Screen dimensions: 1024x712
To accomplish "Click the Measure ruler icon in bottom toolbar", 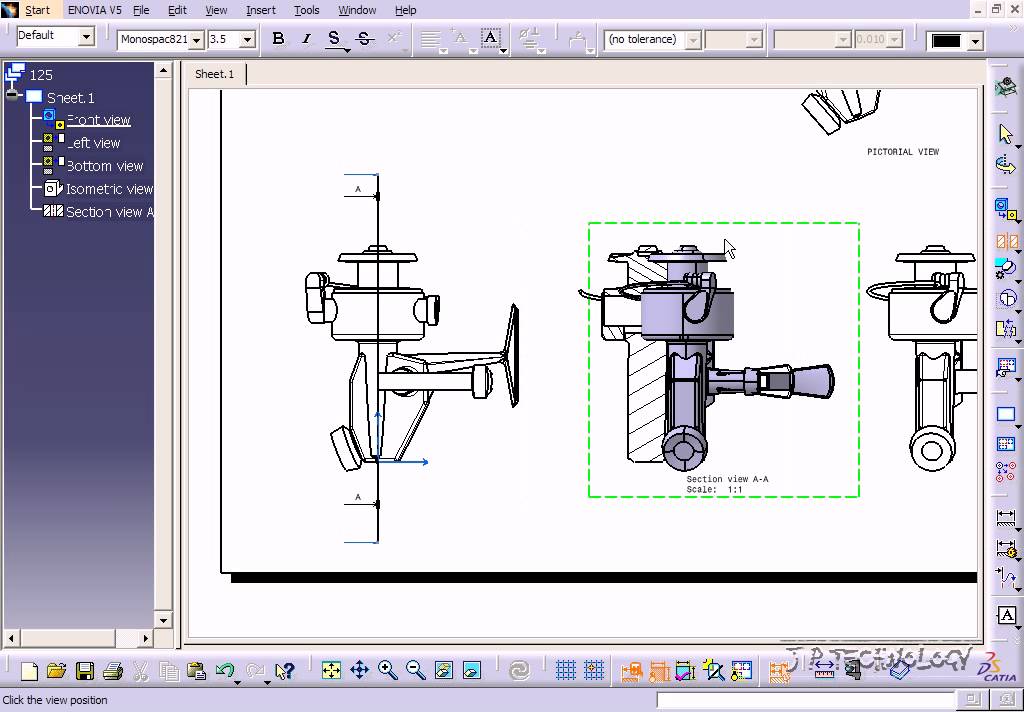I will click(x=825, y=670).
